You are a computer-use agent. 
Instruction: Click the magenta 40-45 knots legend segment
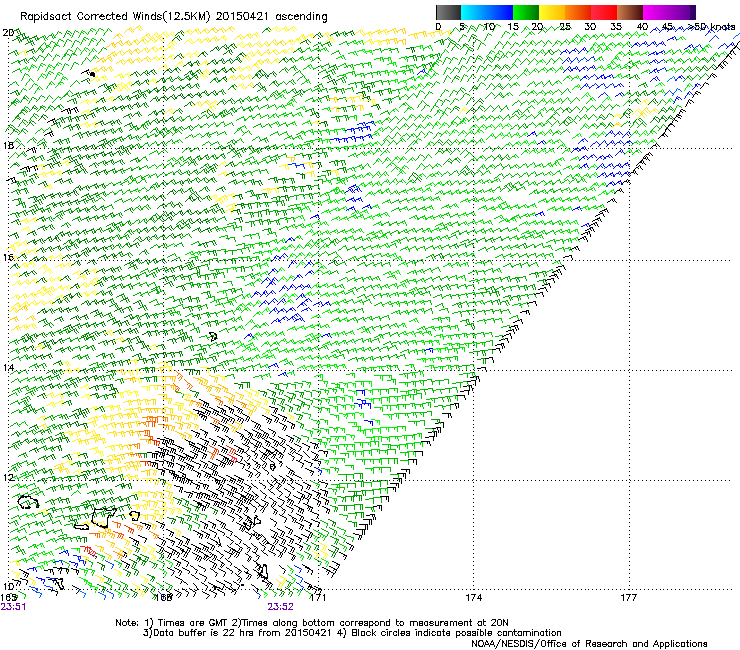click(x=656, y=12)
